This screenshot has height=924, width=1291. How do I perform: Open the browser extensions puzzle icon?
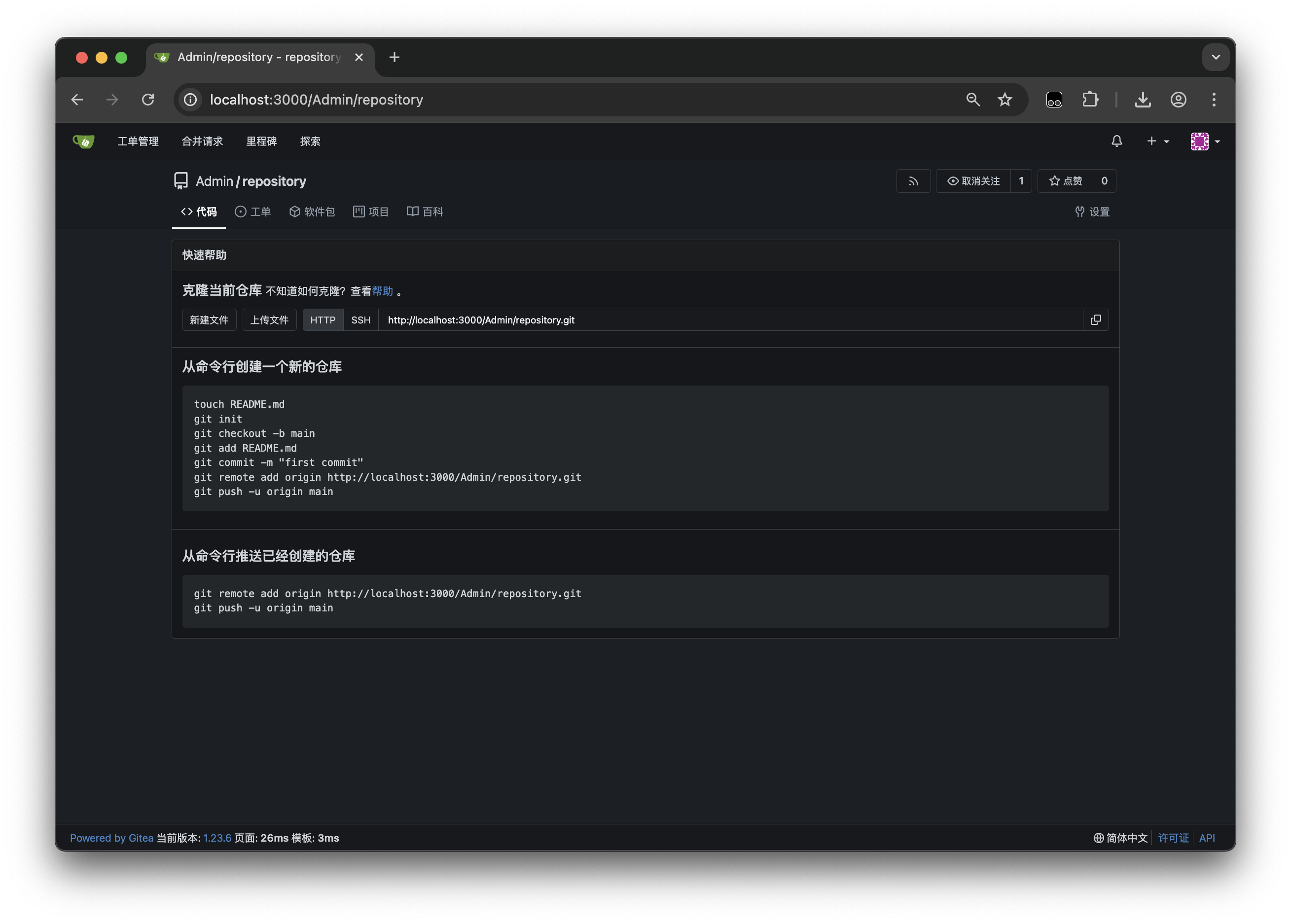tap(1090, 100)
